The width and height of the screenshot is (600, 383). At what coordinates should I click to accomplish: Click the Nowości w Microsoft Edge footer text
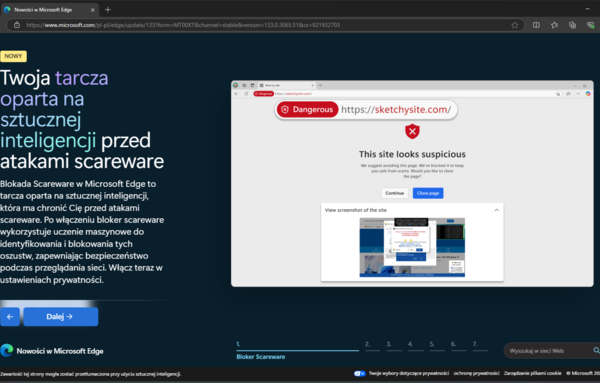pyautogui.click(x=60, y=351)
